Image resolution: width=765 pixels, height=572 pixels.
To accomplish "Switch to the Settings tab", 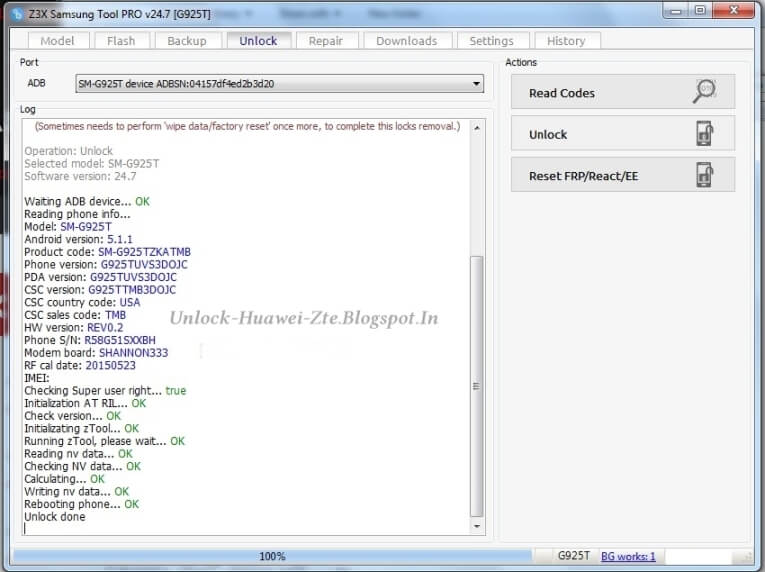I will (x=491, y=41).
